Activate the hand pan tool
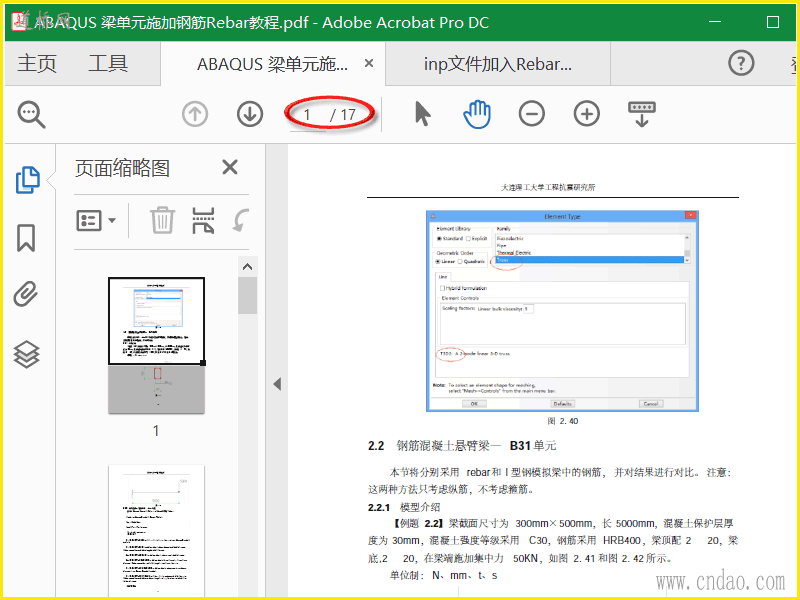The height and width of the screenshot is (600, 800). (477, 114)
